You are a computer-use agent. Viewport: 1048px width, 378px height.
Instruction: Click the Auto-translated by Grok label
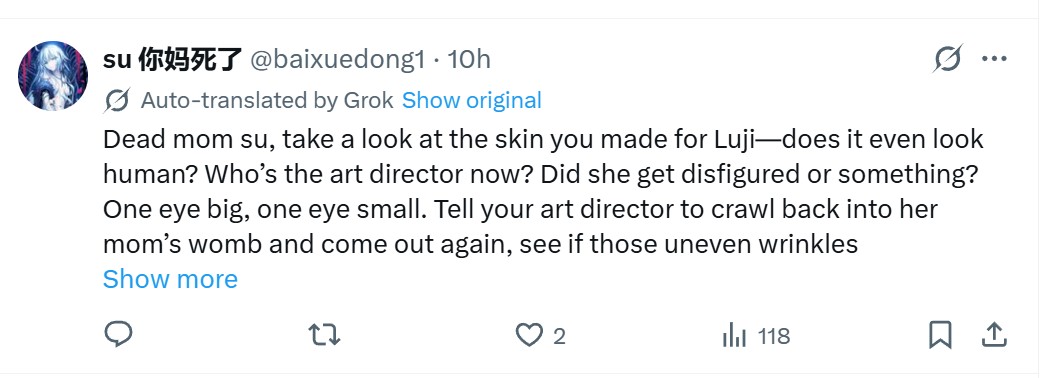click(x=267, y=100)
